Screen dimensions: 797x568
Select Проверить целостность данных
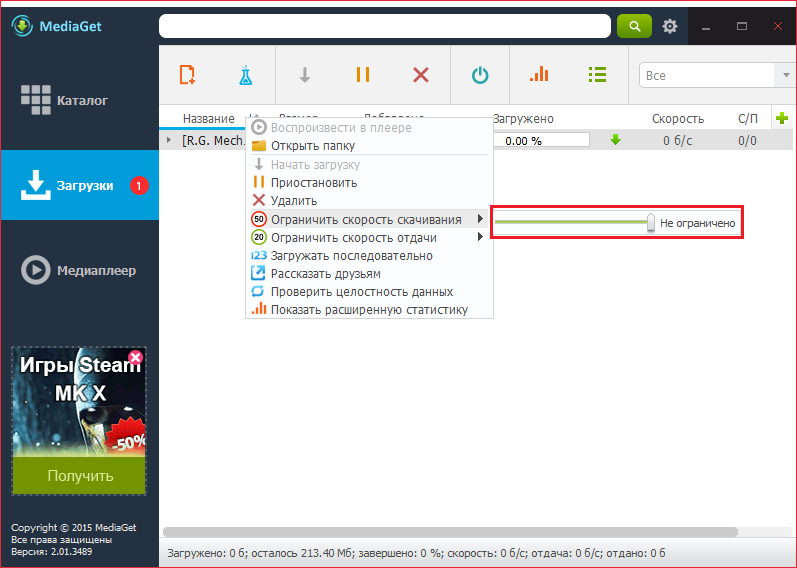point(369,292)
